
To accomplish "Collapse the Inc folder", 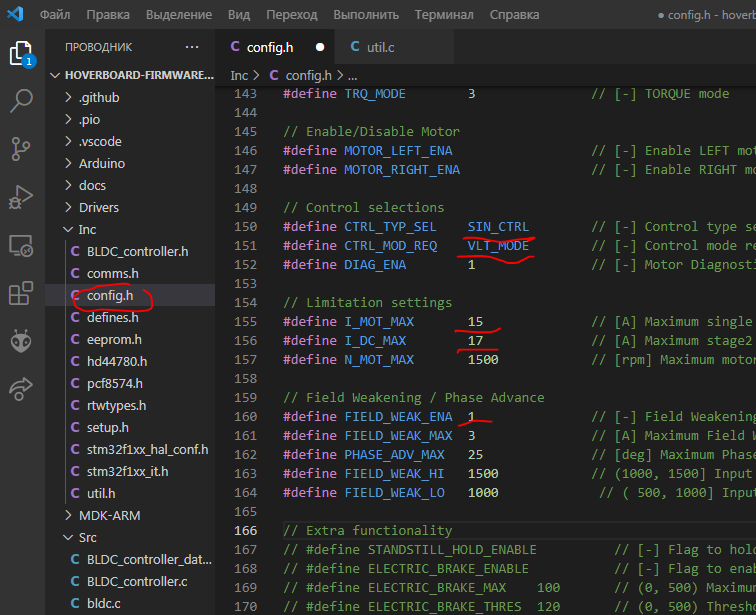I will [87, 229].
